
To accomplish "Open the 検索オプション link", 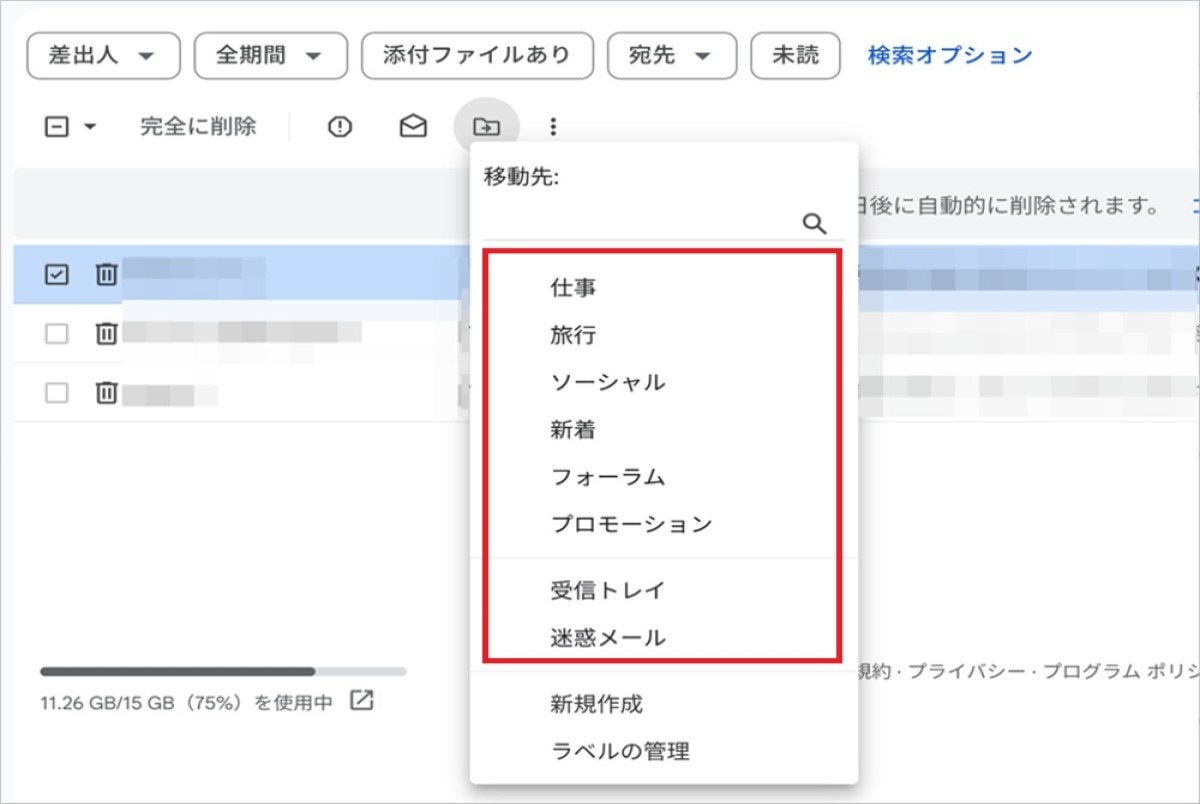I will (x=949, y=55).
